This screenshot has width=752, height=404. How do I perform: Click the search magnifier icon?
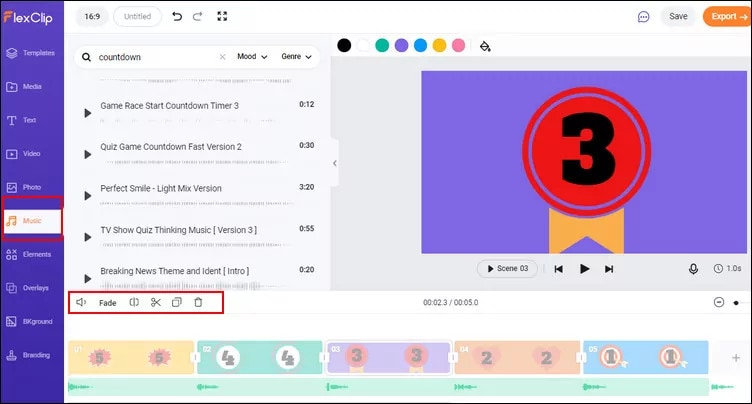(86, 57)
